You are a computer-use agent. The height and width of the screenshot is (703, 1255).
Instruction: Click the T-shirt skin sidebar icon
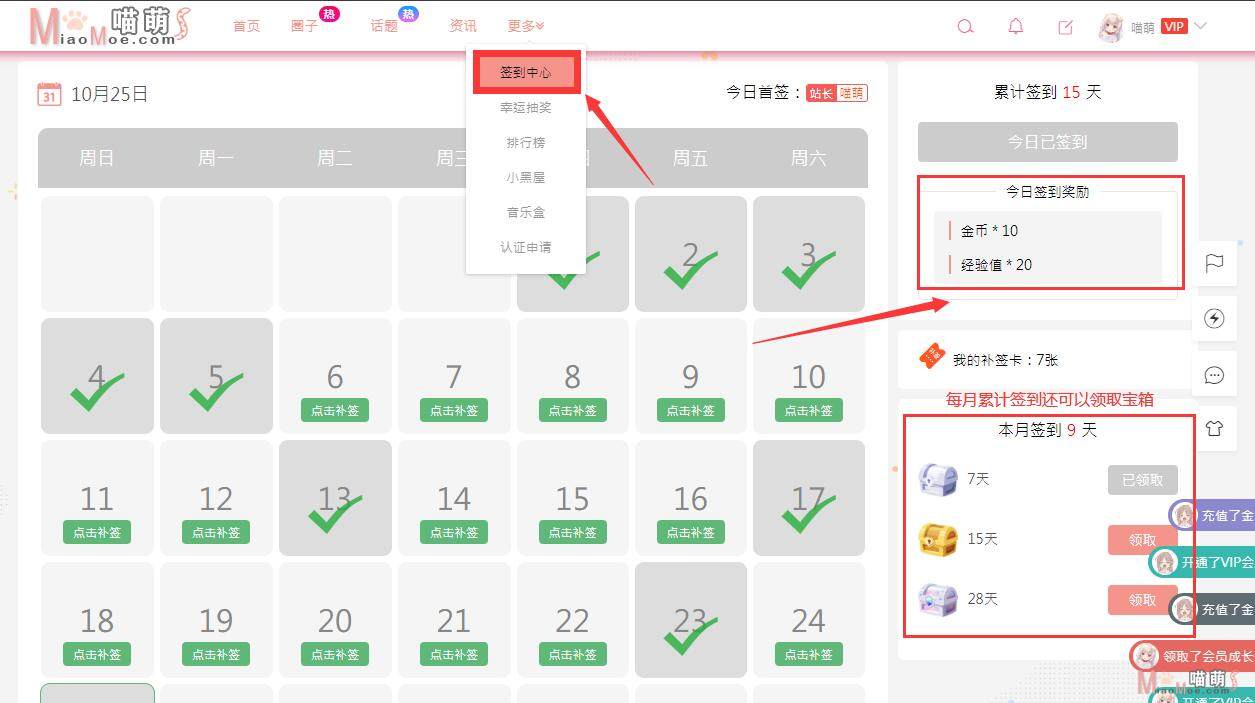tap(1214, 429)
